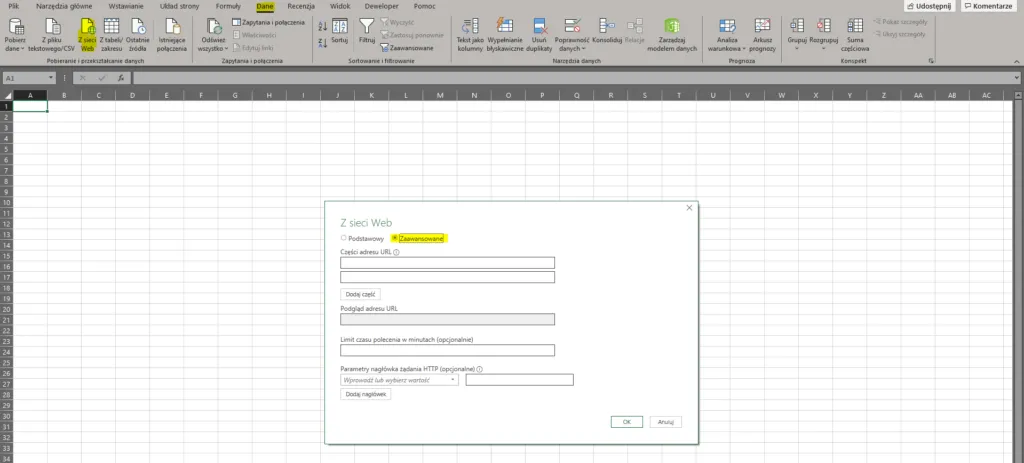Sort ascending A to Z
The height and width of the screenshot is (463, 1024).
click(x=323, y=27)
